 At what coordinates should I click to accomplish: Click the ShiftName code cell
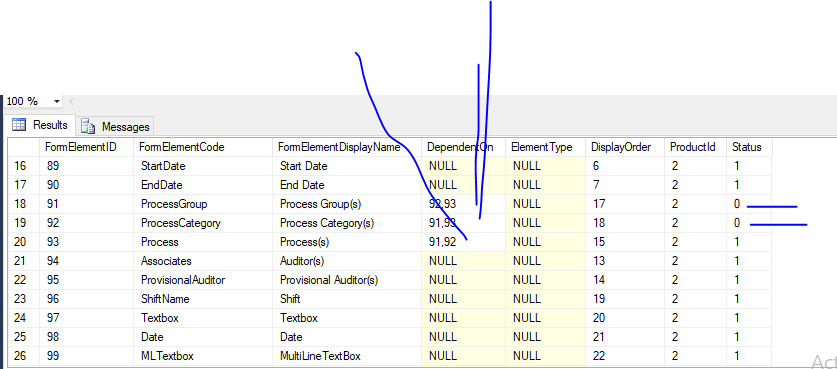(203, 299)
